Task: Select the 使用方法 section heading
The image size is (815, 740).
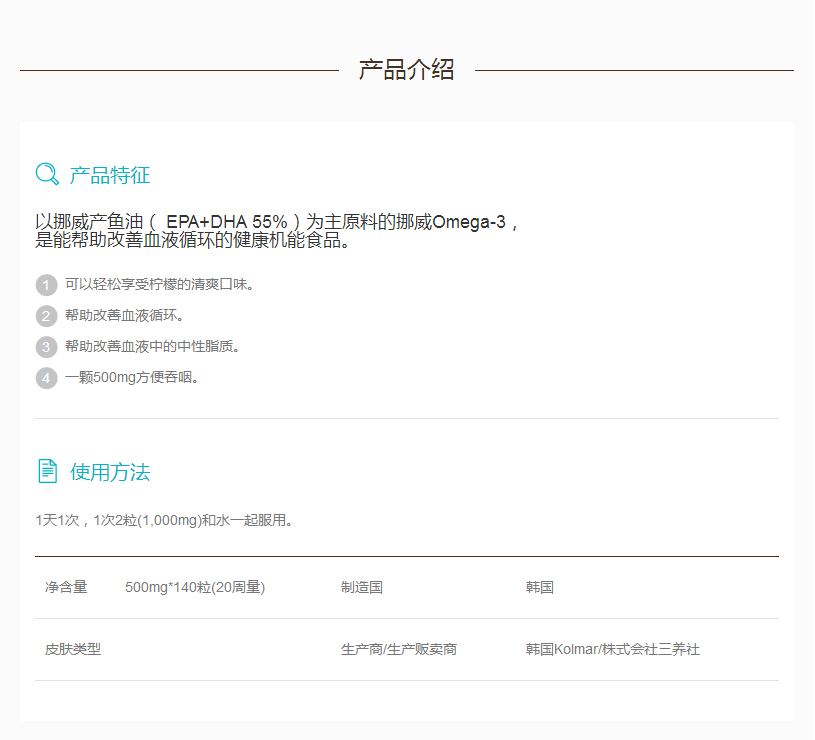Action: pos(110,472)
